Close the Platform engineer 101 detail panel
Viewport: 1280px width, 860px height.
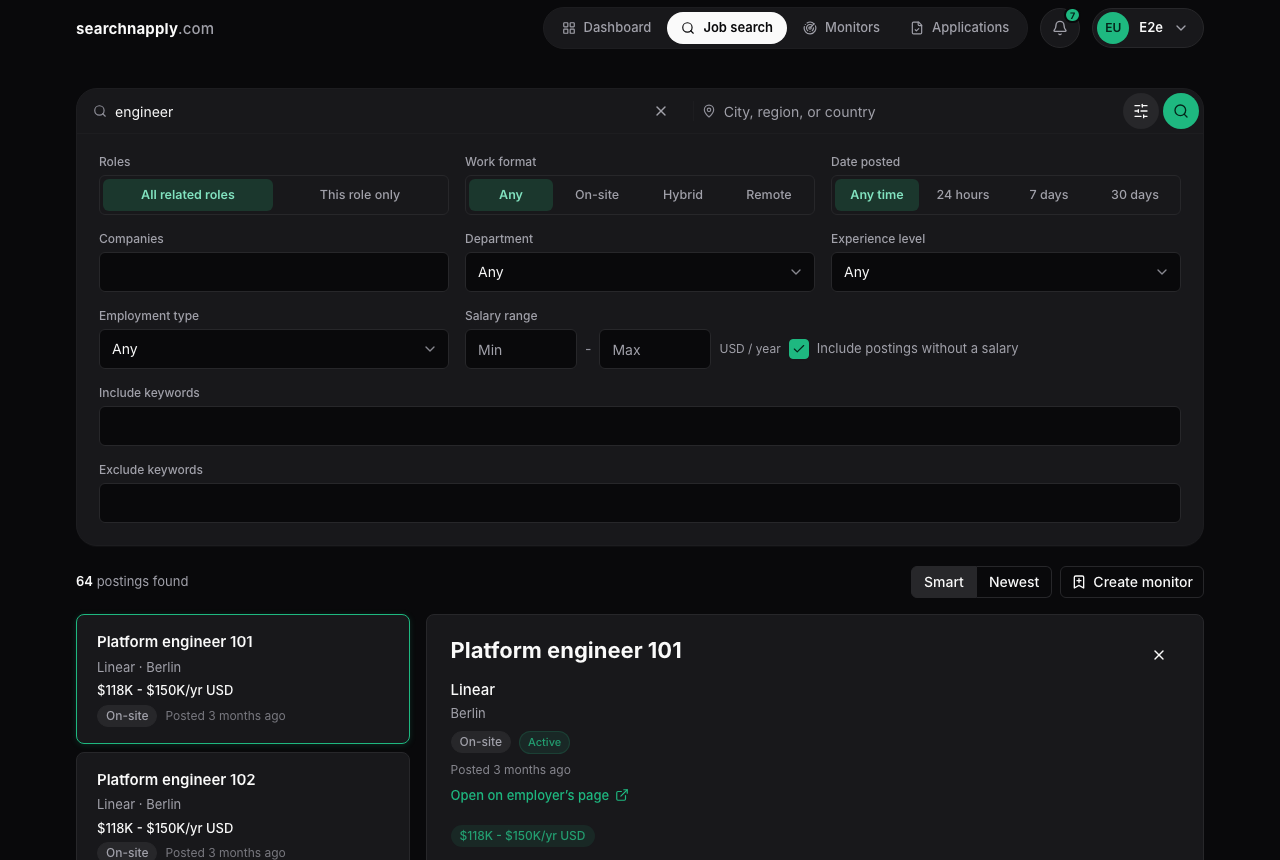1159,655
